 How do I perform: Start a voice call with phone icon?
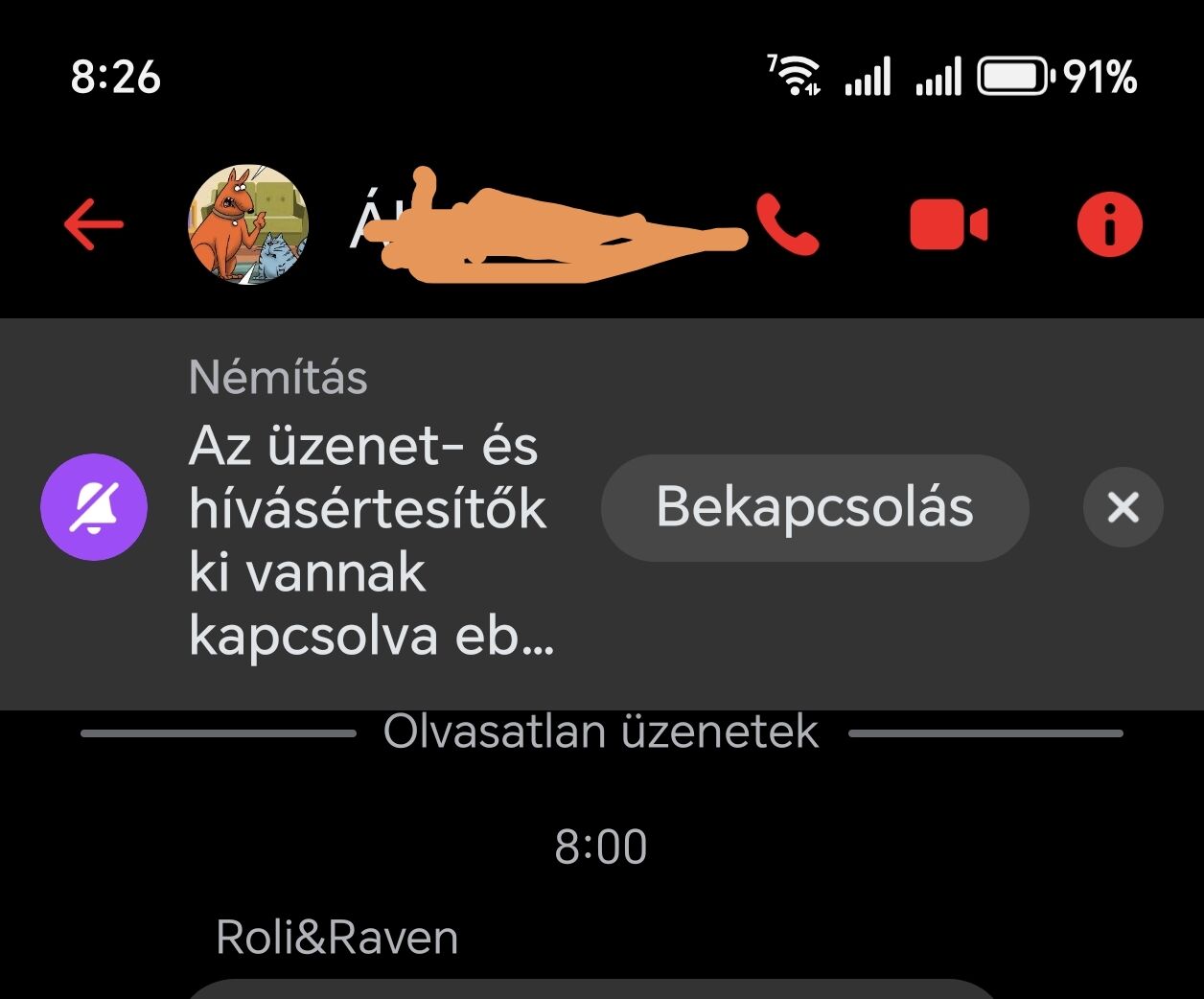click(787, 224)
